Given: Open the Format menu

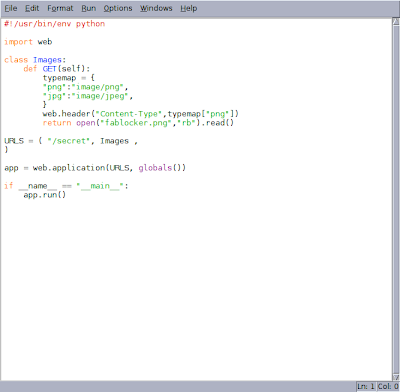Looking at the screenshot, I should (x=60, y=8).
